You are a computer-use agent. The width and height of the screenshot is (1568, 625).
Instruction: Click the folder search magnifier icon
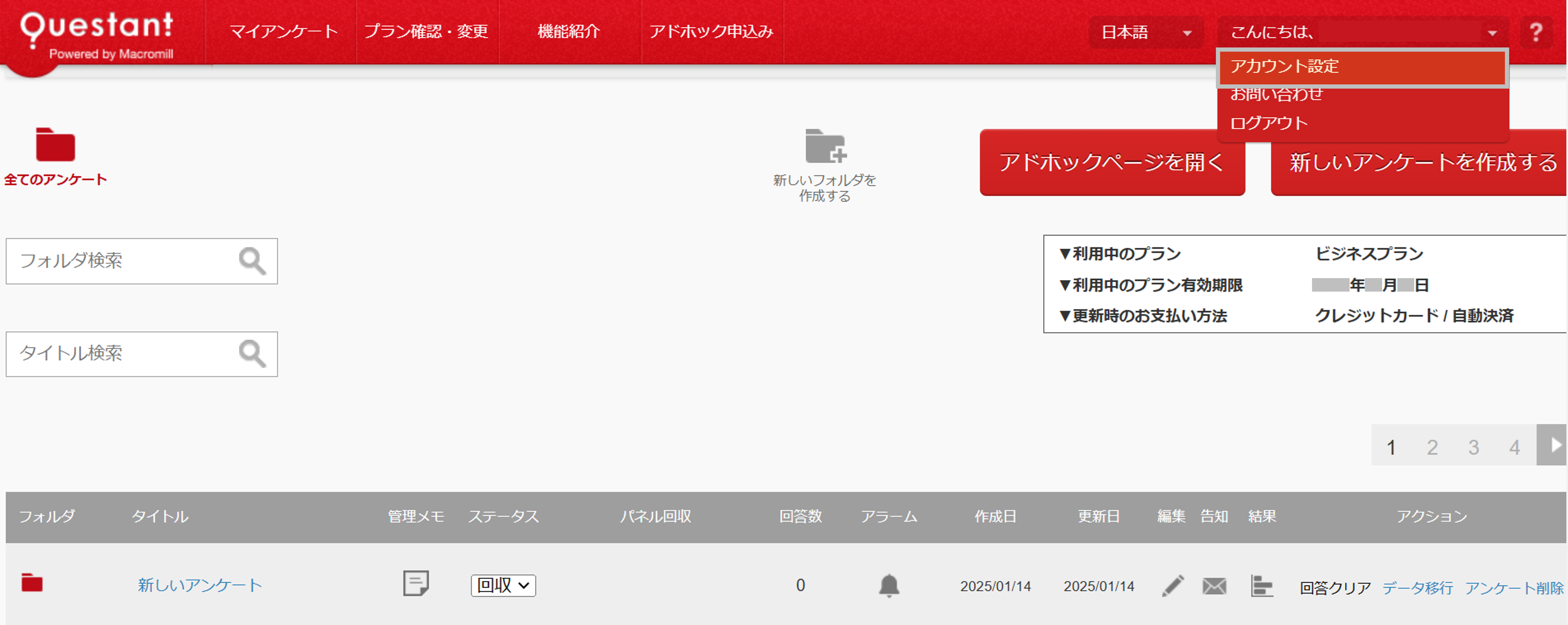click(x=252, y=261)
